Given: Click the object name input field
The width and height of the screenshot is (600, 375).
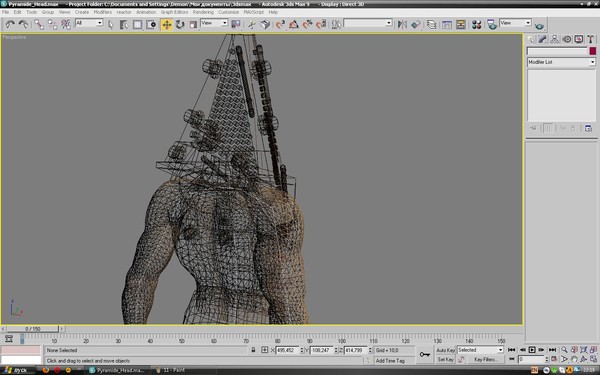Looking at the screenshot, I should (x=557, y=51).
